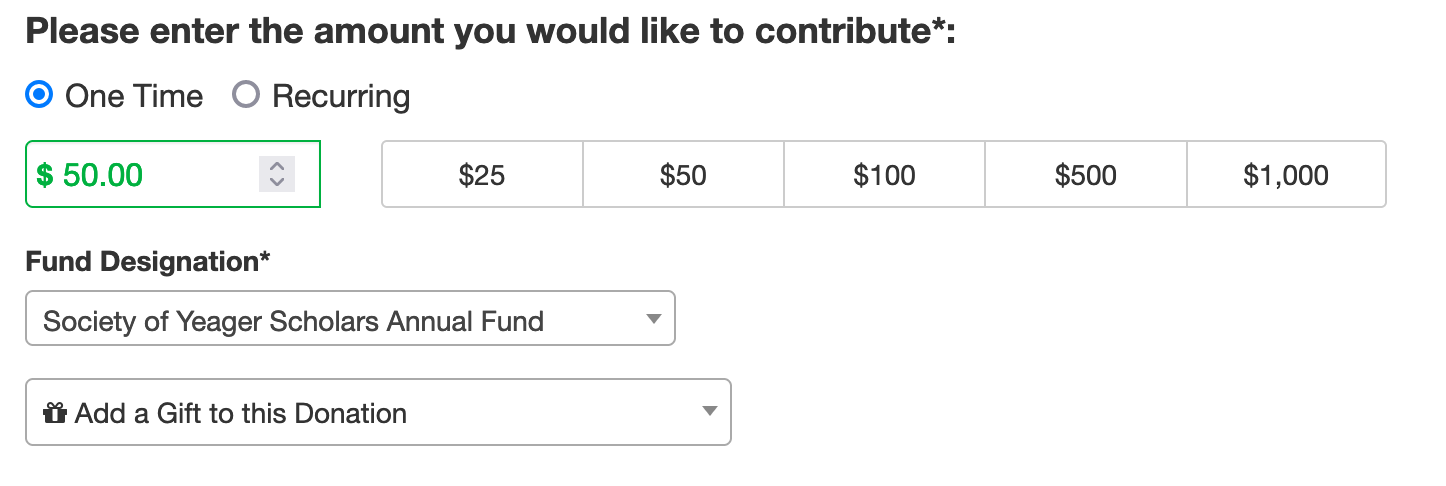Click the contribution amount heading text
The height and width of the screenshot is (486, 1446).
click(490, 32)
